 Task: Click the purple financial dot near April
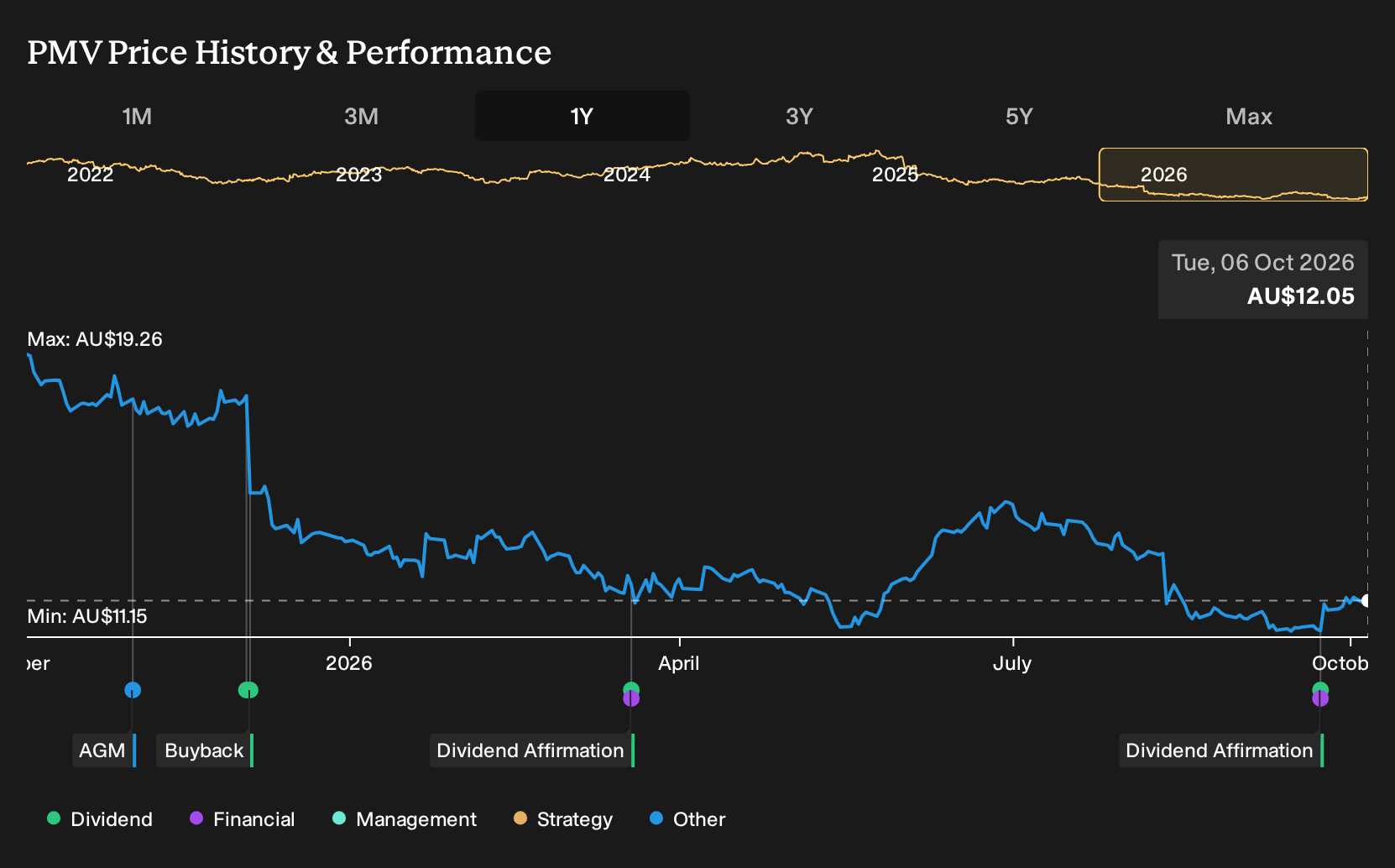pyautogui.click(x=631, y=699)
